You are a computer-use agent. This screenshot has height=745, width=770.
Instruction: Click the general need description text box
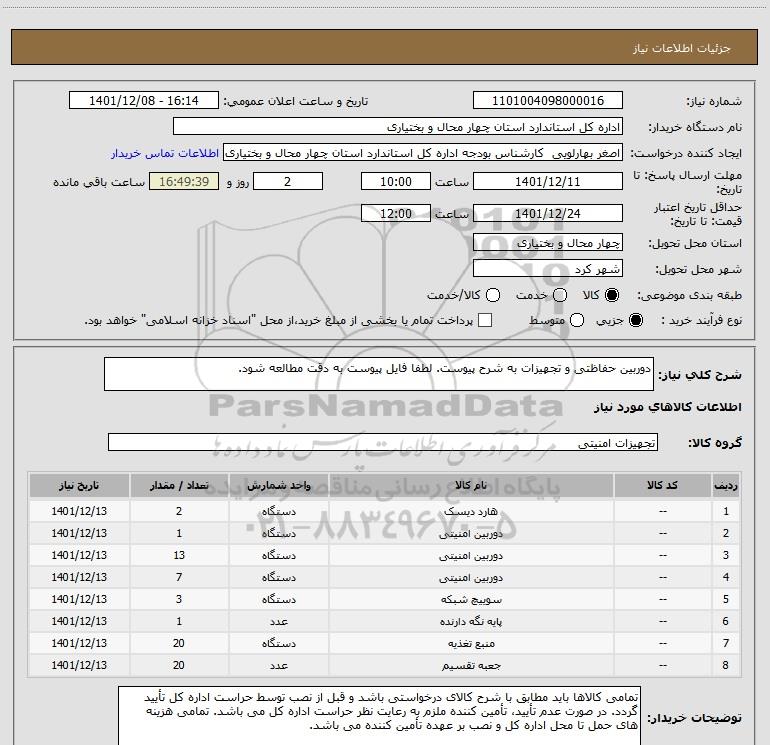point(379,374)
